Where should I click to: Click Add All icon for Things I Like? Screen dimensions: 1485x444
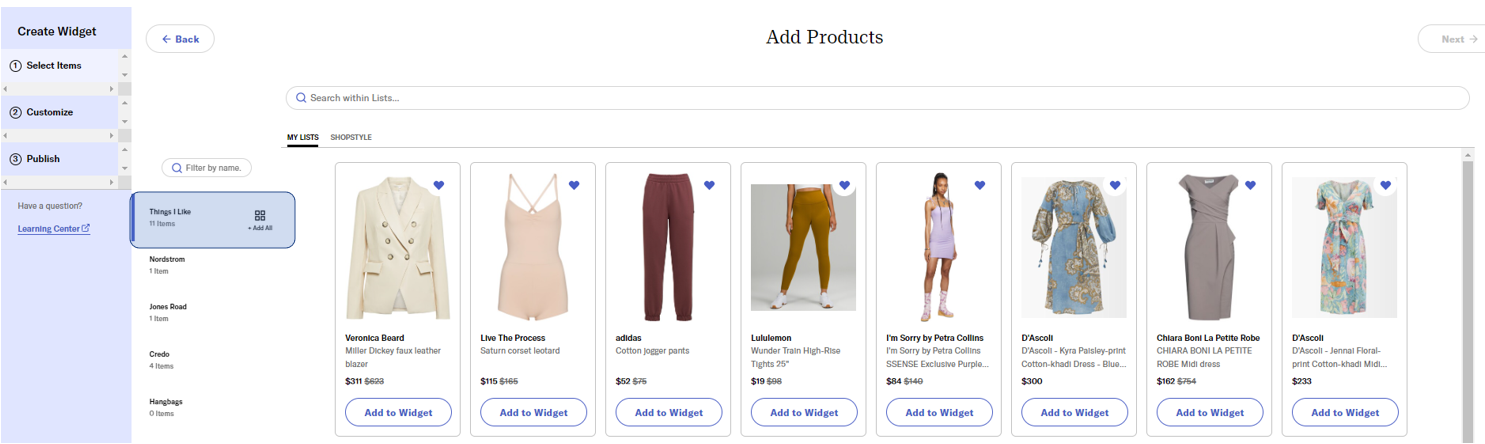pos(260,217)
